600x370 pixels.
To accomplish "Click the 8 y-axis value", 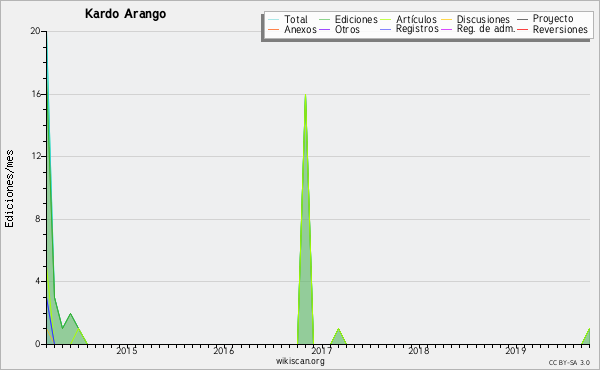I will point(38,219).
